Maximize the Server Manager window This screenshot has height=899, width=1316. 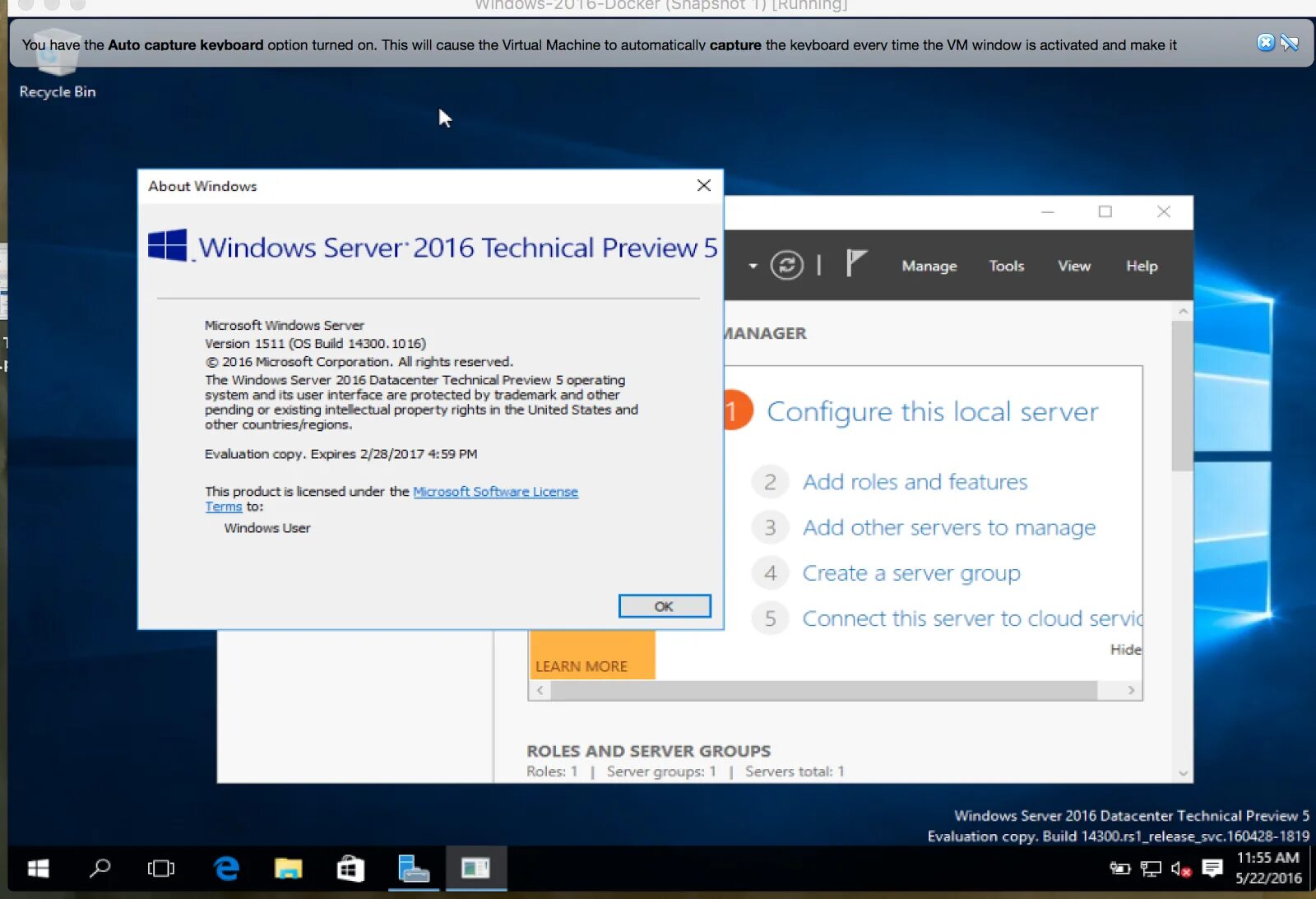coord(1105,212)
